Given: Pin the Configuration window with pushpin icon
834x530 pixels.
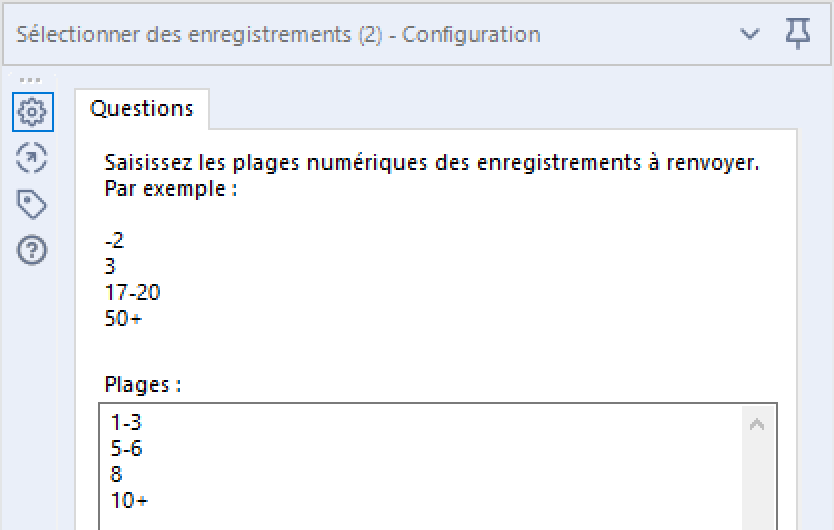Looking at the screenshot, I should tap(798, 34).
